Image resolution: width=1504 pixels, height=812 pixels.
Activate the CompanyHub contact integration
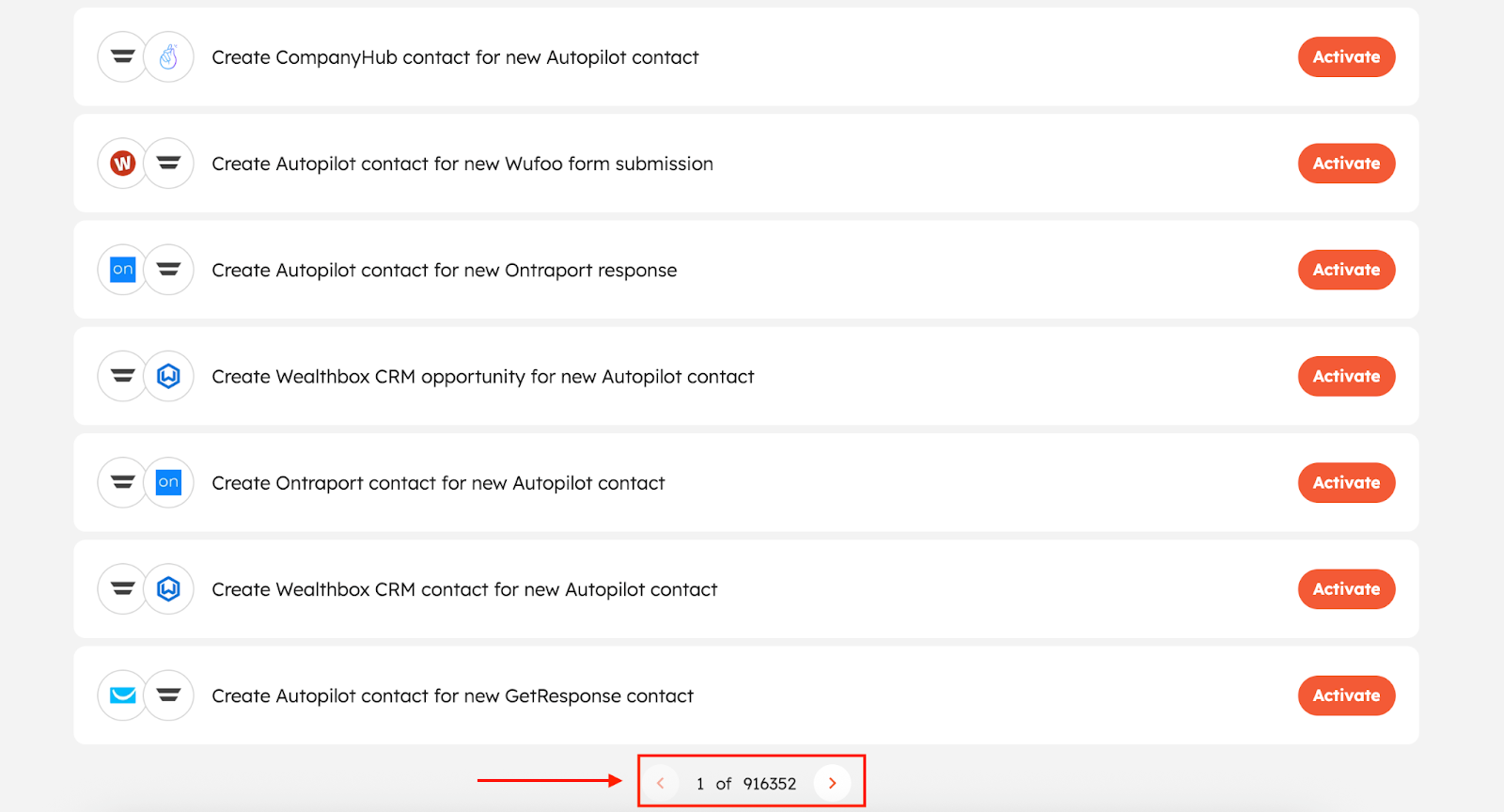coord(1345,56)
